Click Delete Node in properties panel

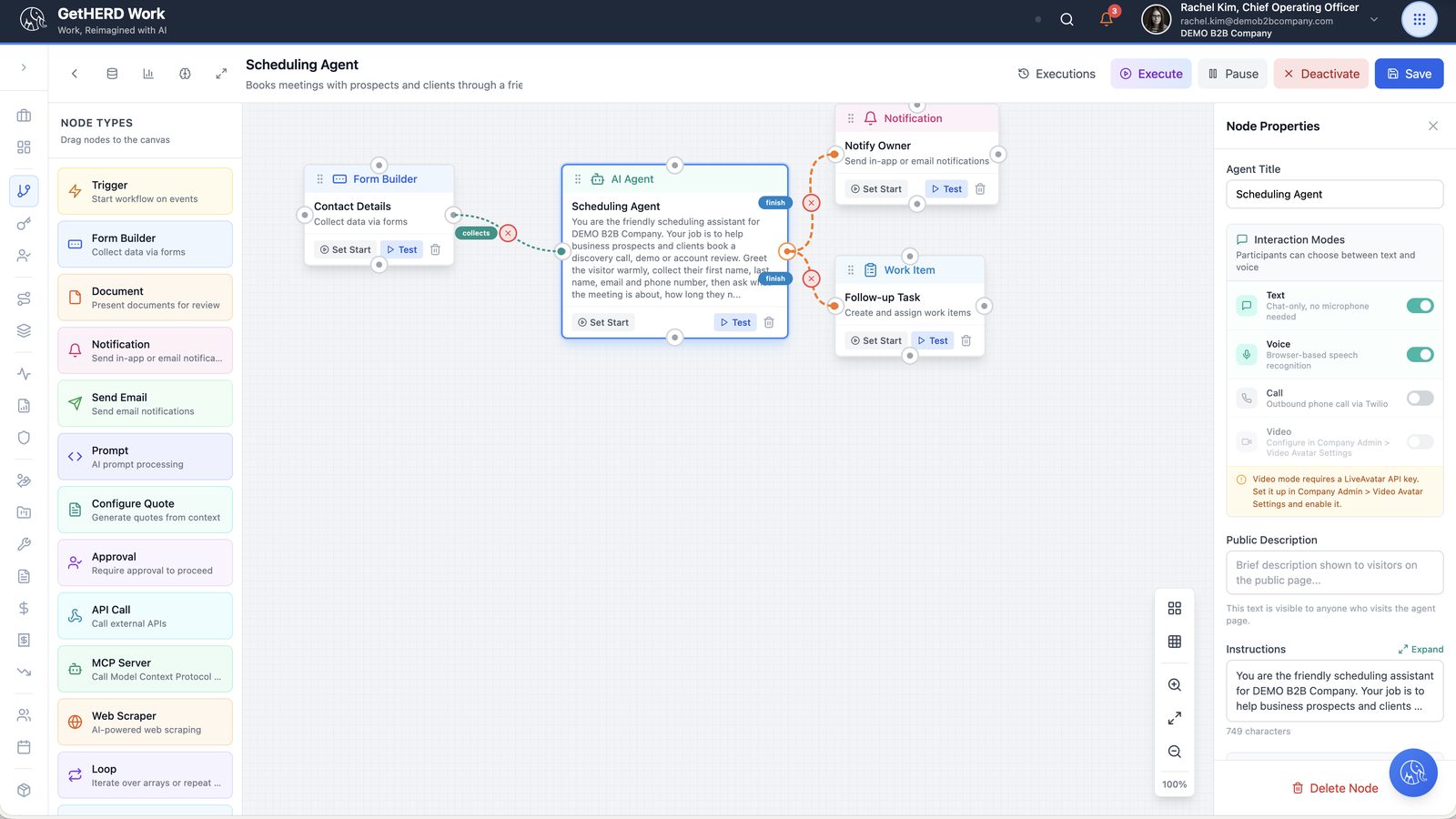click(1335, 788)
